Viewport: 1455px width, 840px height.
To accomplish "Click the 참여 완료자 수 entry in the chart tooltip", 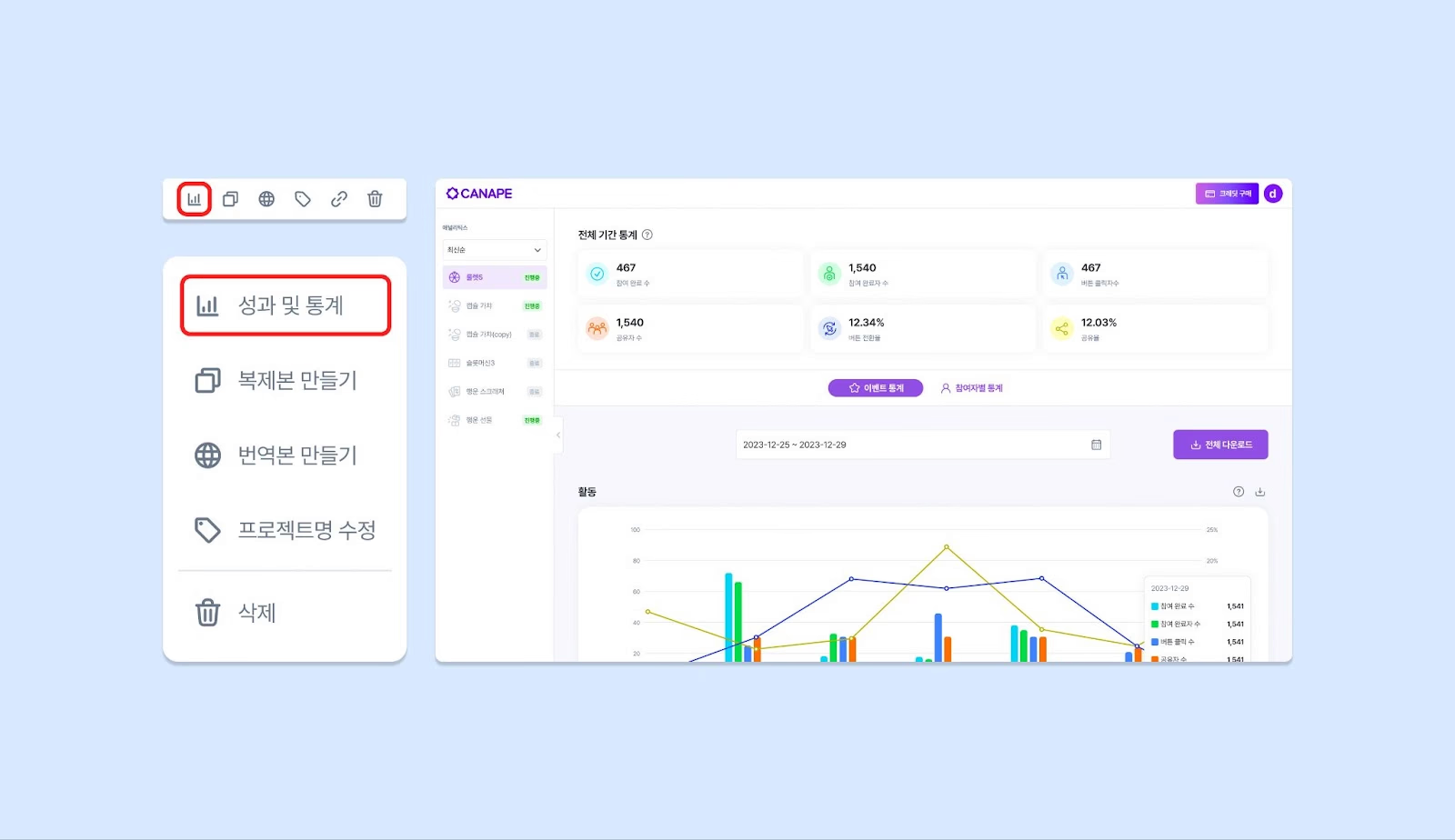I will (x=1198, y=624).
